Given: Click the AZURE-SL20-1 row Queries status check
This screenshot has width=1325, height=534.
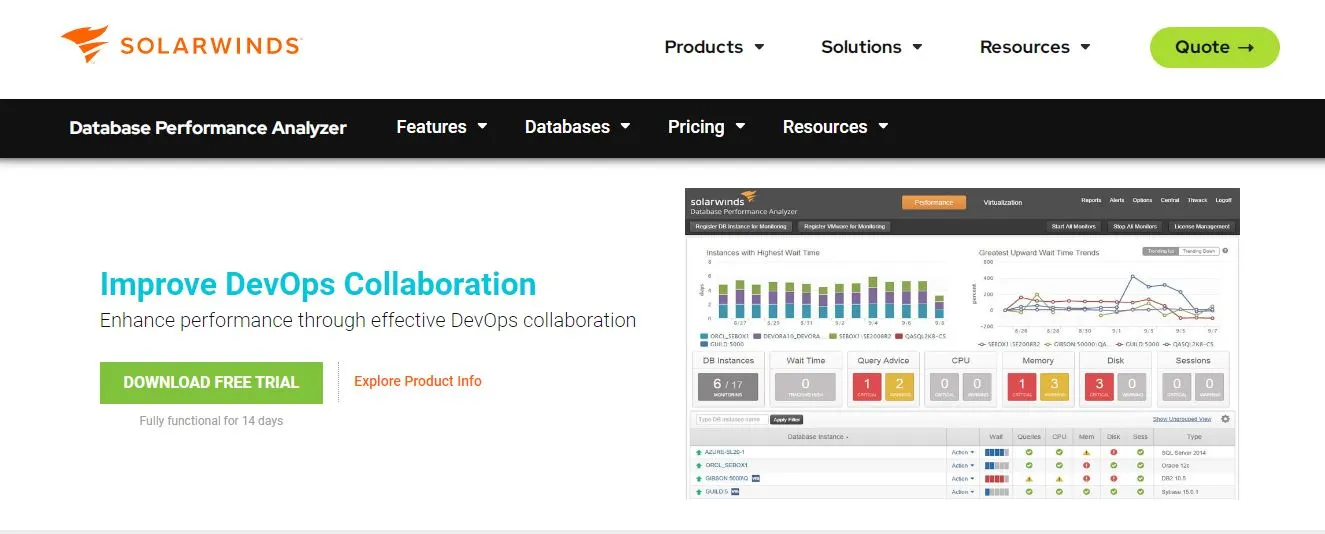Looking at the screenshot, I should point(1029,452).
